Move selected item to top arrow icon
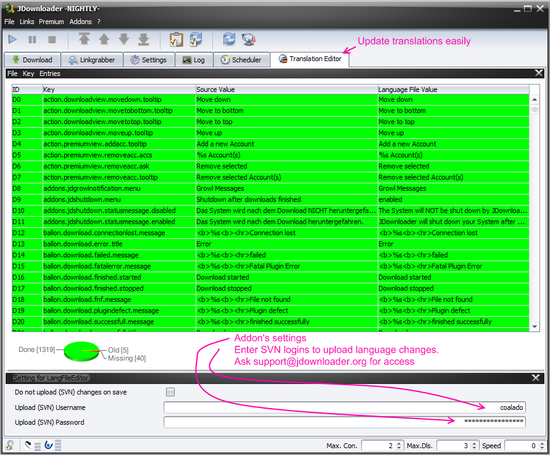Viewport: 550px width, 455px height. click(x=84, y=39)
